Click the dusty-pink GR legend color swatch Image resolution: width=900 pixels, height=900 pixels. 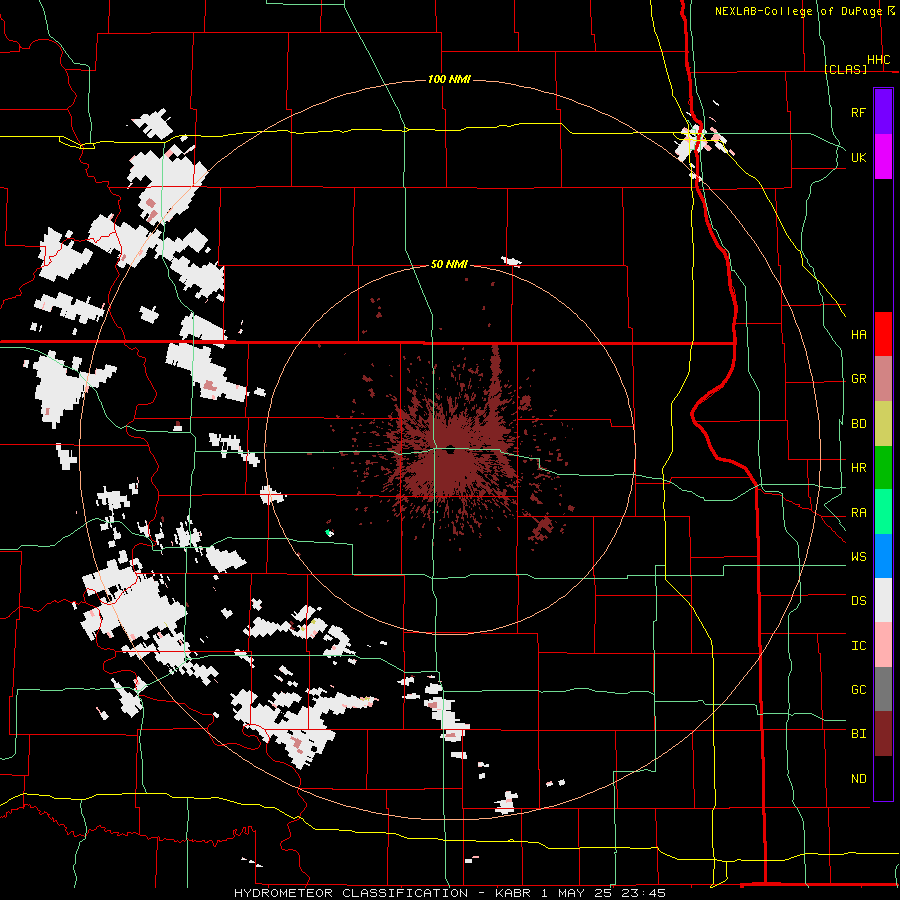pos(883,379)
